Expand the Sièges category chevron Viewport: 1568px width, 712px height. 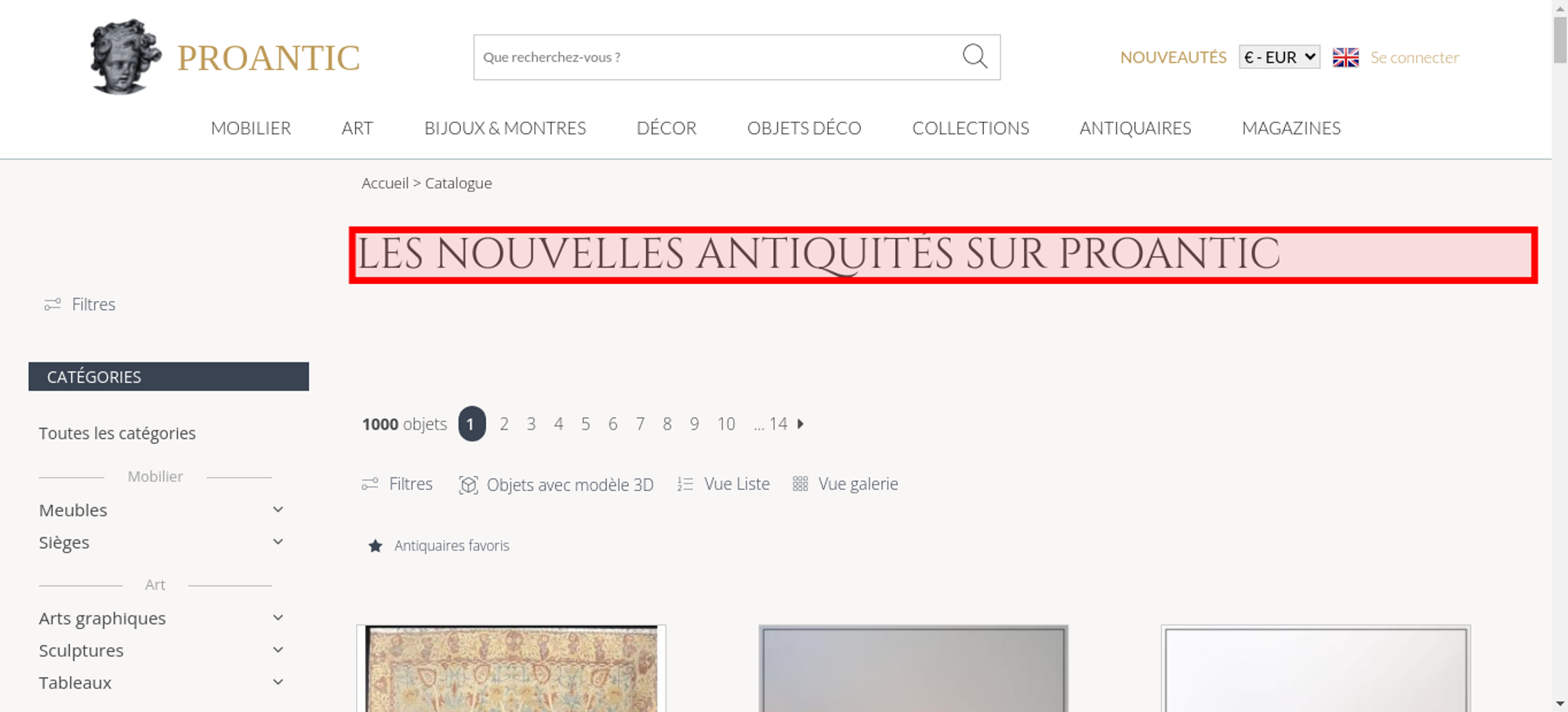(x=278, y=542)
